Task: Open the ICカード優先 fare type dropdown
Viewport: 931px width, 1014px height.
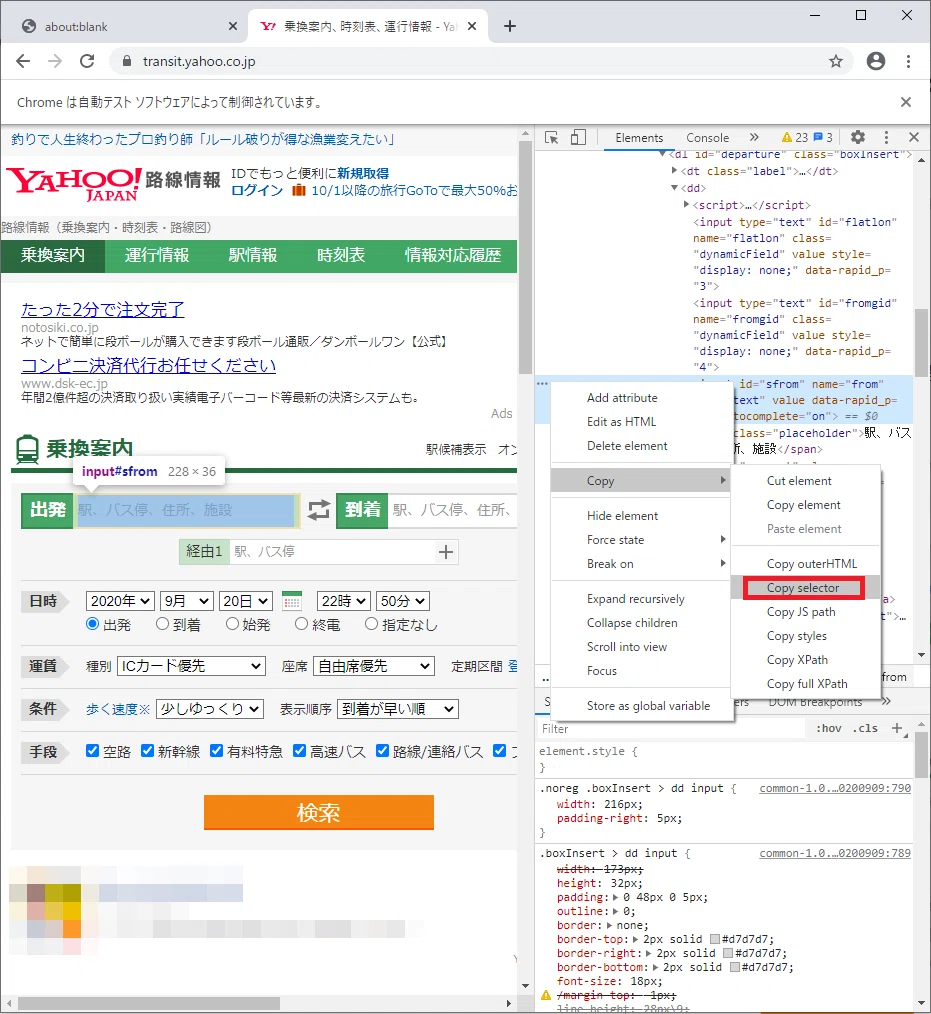Action: (x=191, y=666)
